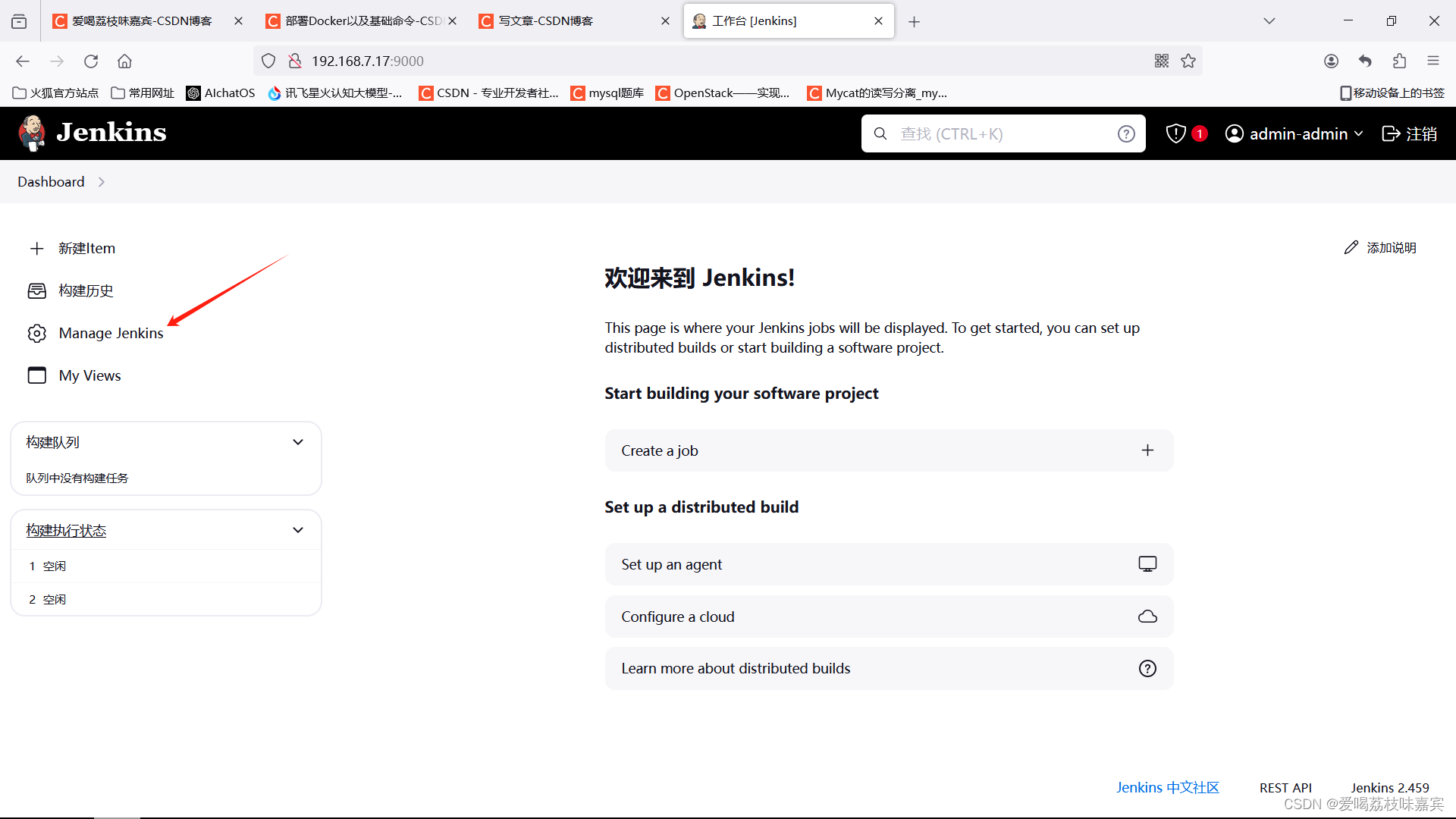Click the My Views window icon

36,375
